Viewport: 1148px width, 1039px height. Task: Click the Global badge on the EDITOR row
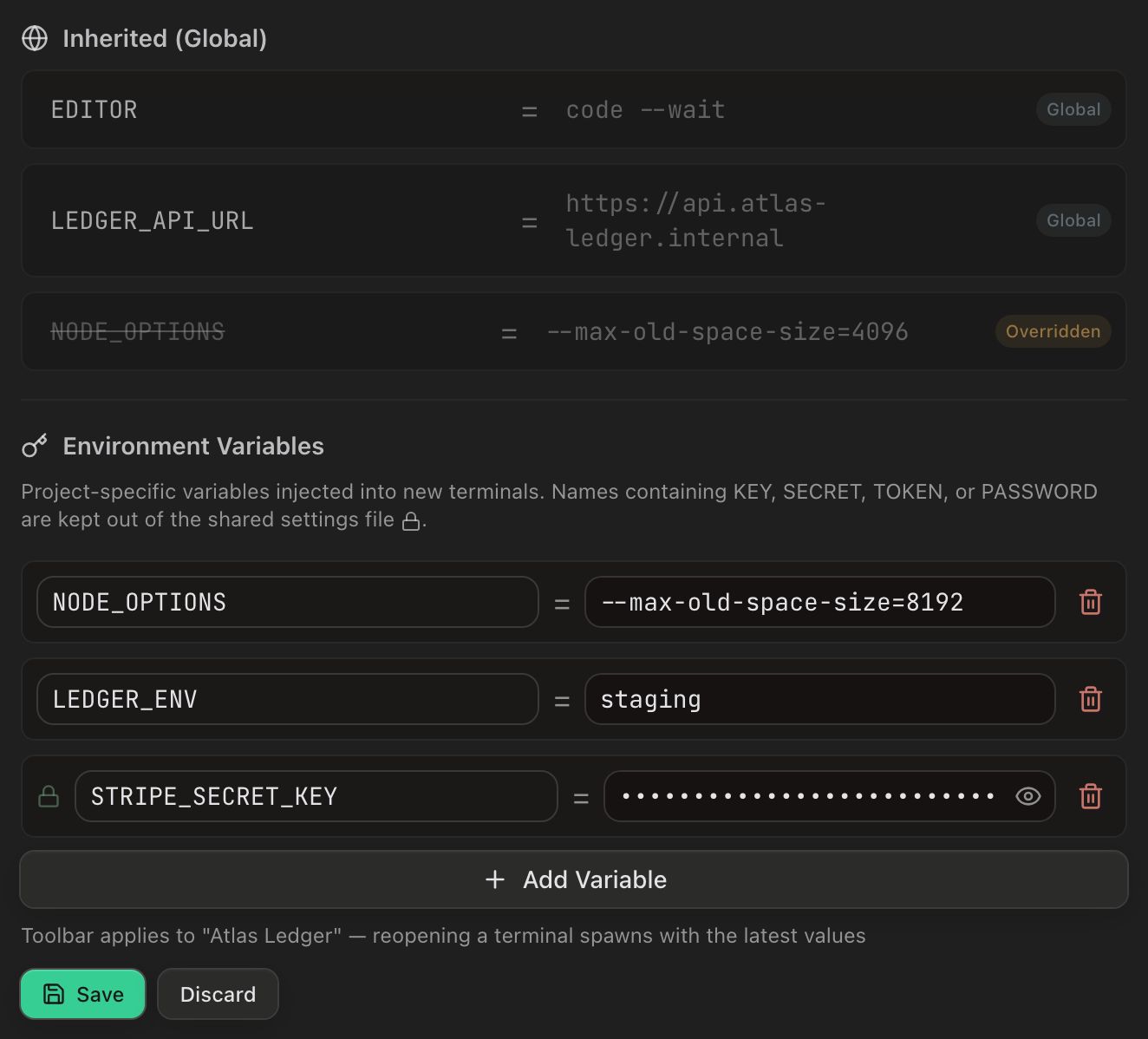(1073, 109)
